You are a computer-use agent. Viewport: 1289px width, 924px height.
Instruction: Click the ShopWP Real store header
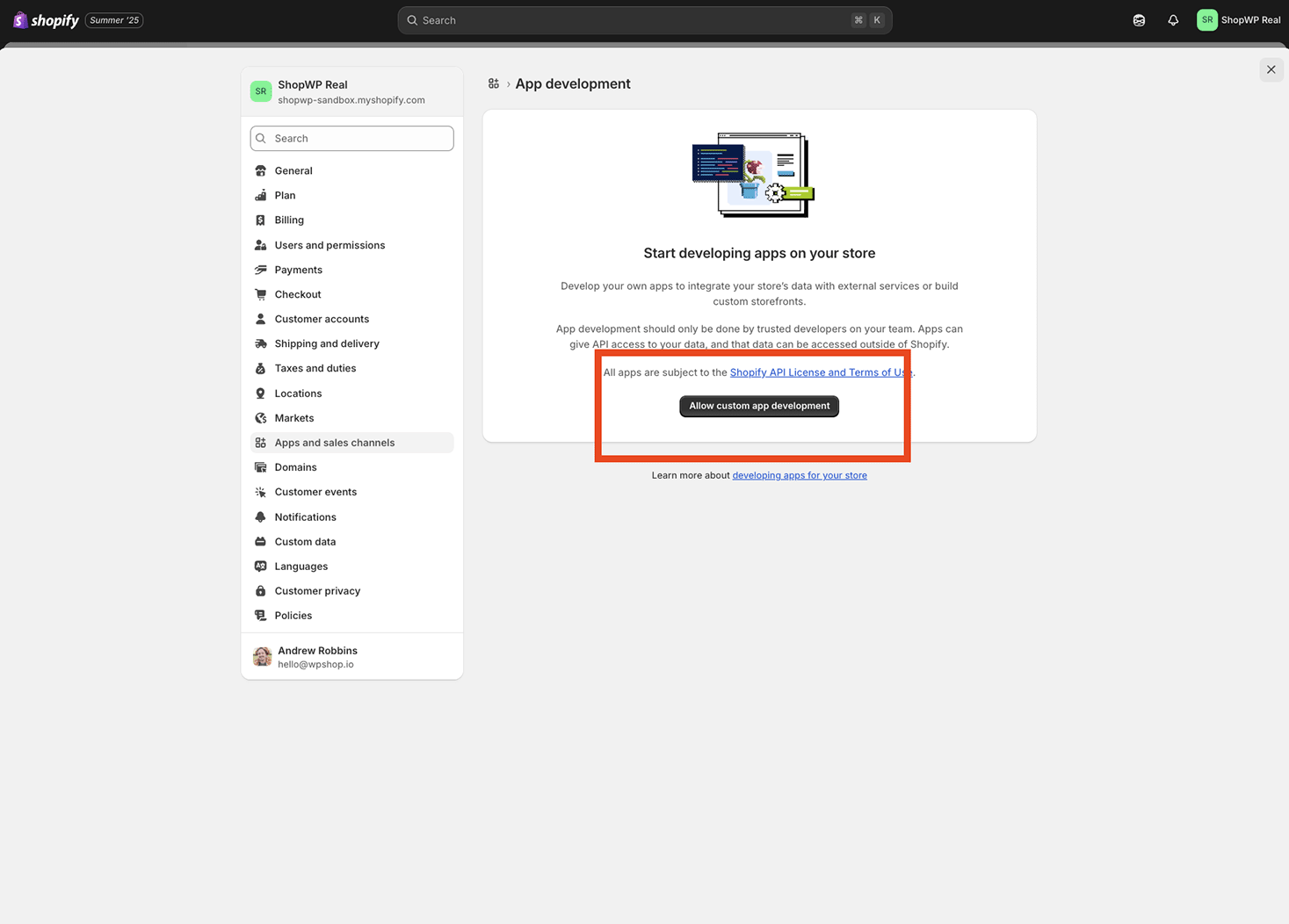pos(351,91)
